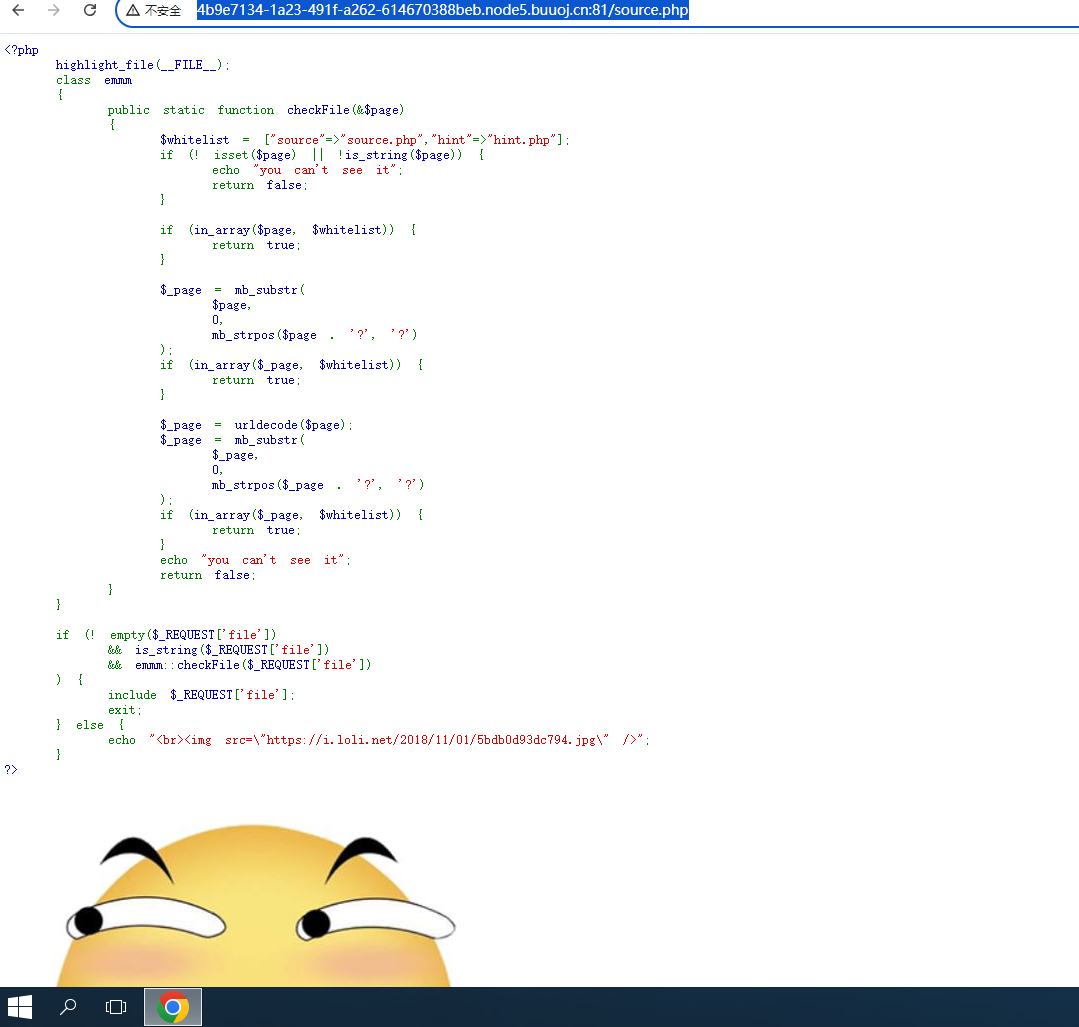1079x1027 pixels.
Task: Click the closing '?>' tag
Action: pos(11,770)
